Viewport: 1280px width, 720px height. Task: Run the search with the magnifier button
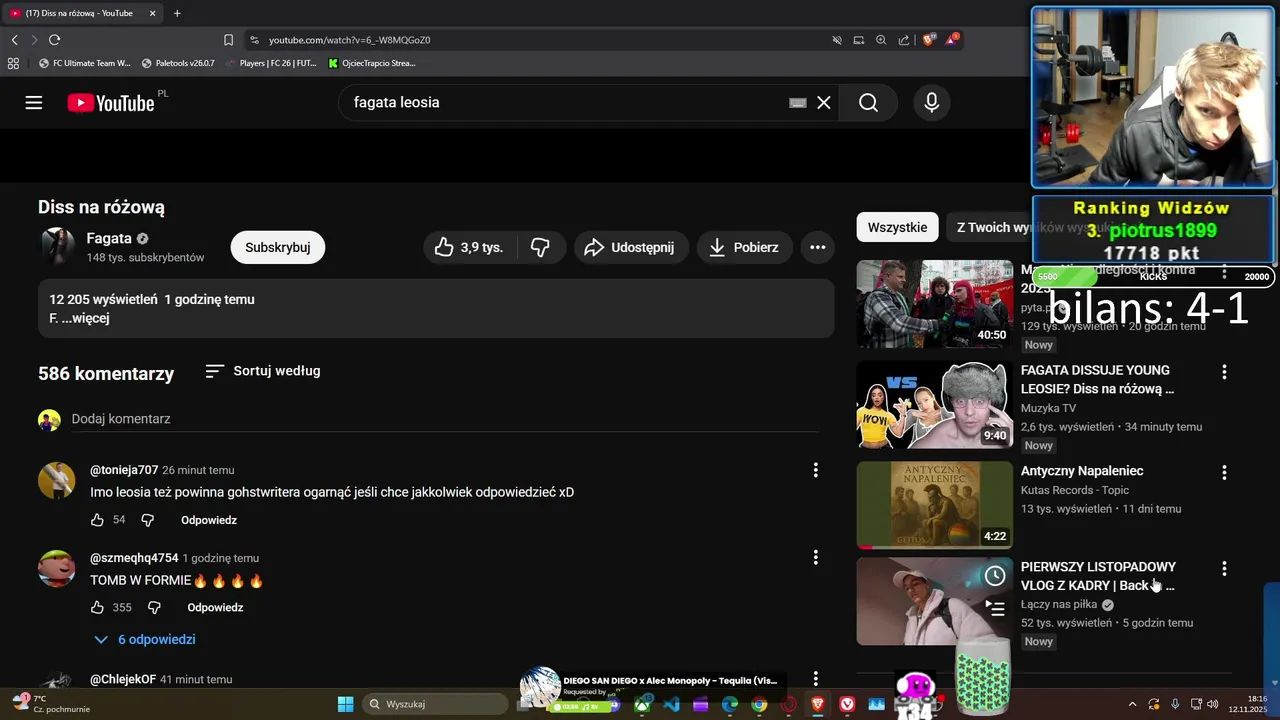click(868, 103)
